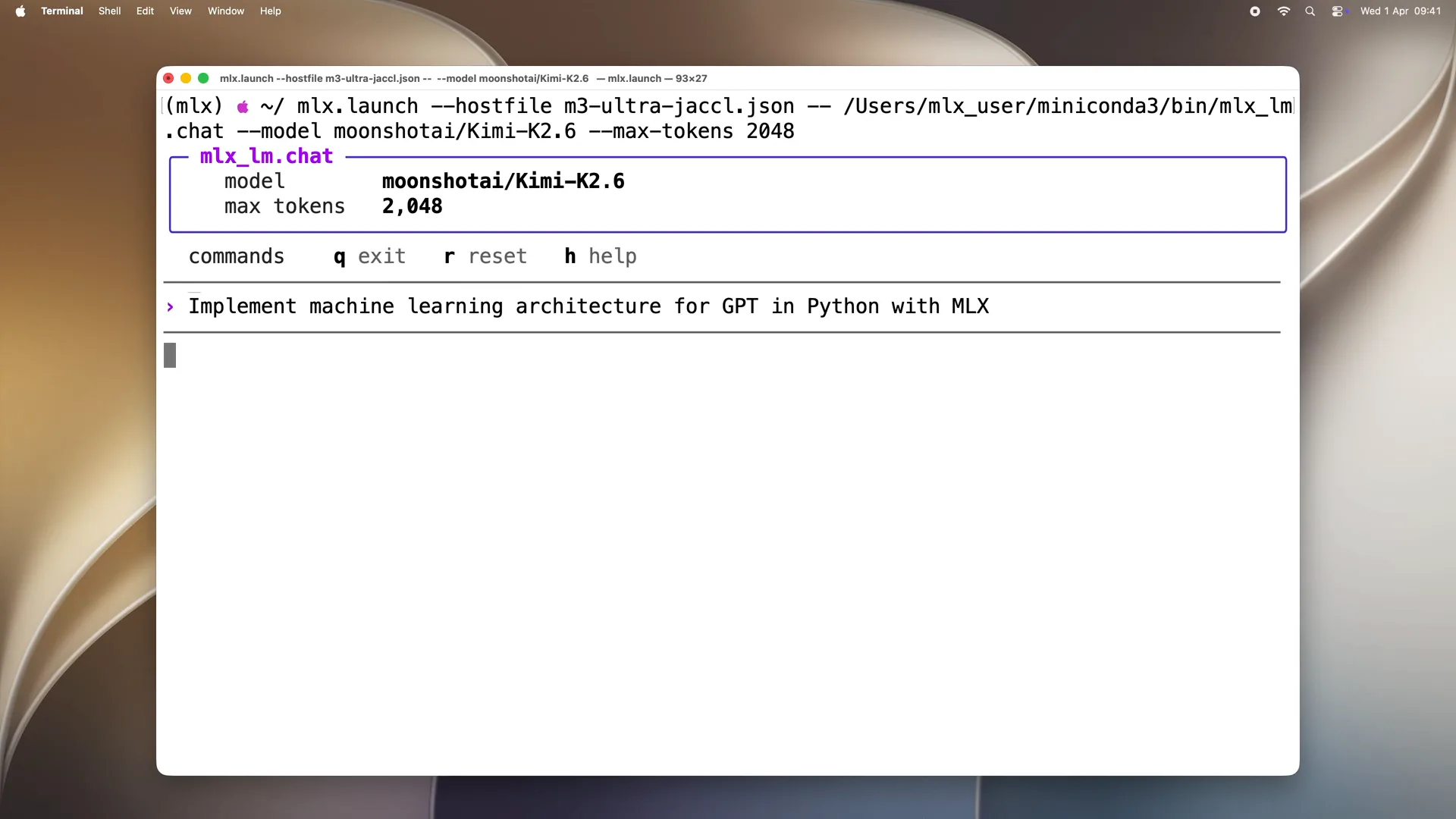Viewport: 1456px width, 819px height.
Task: Open the Window menu
Action: [226, 11]
